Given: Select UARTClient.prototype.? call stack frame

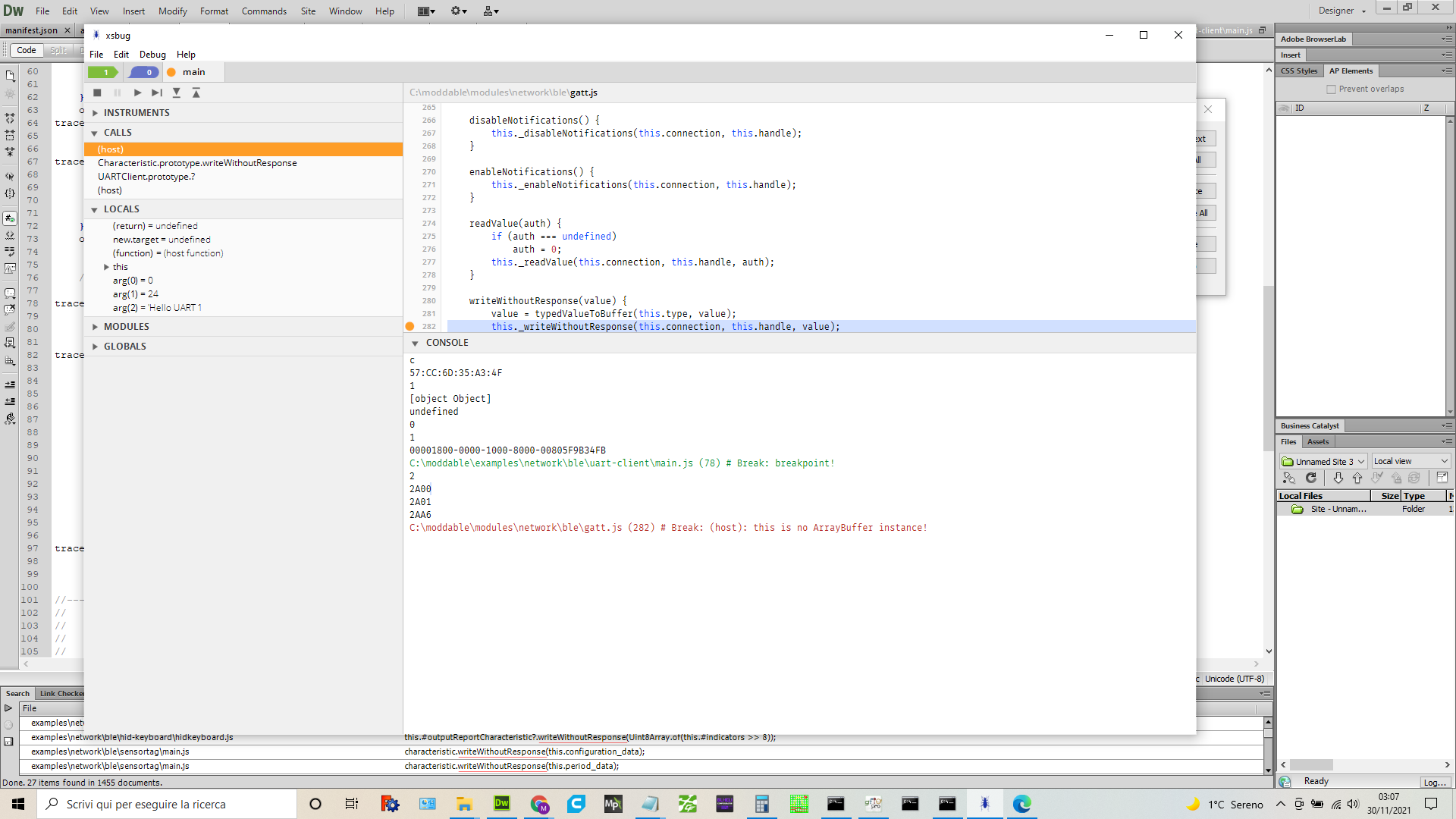Looking at the screenshot, I should (x=146, y=177).
